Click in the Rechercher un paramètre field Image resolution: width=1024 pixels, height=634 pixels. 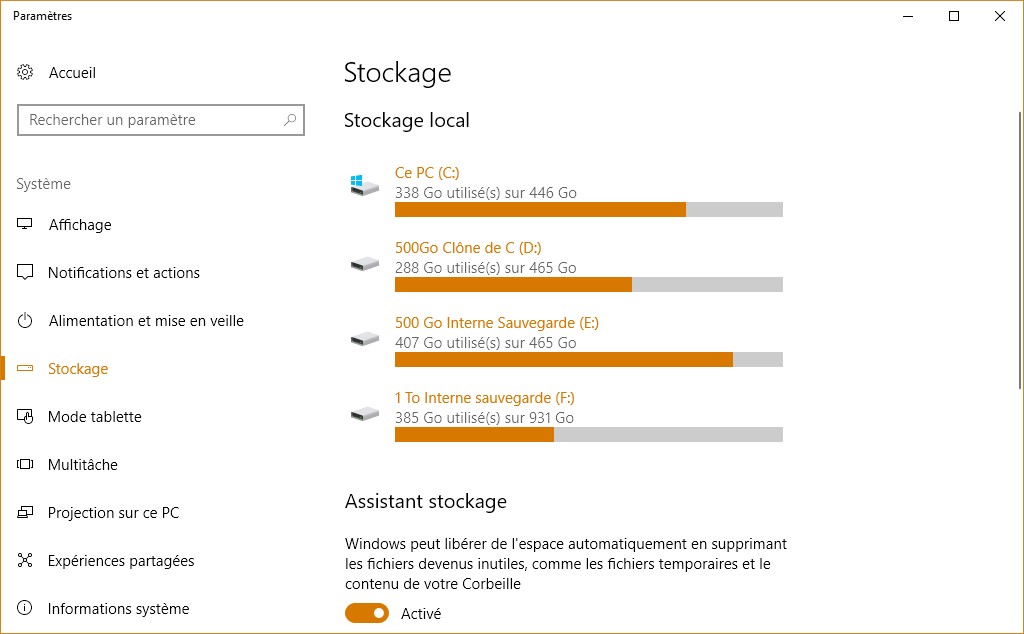[150, 120]
